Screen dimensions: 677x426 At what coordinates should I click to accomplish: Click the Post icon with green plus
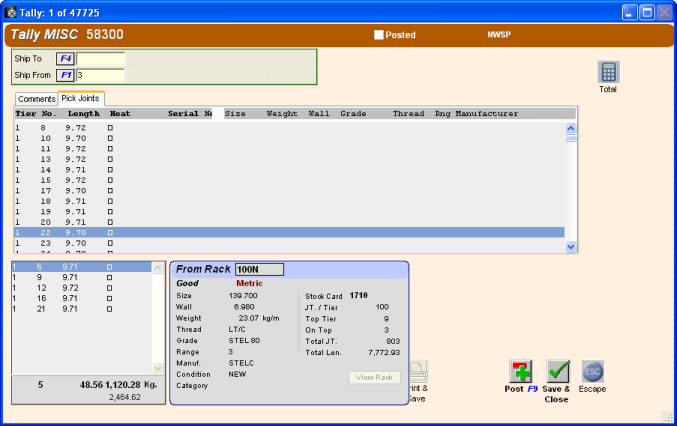click(x=521, y=372)
